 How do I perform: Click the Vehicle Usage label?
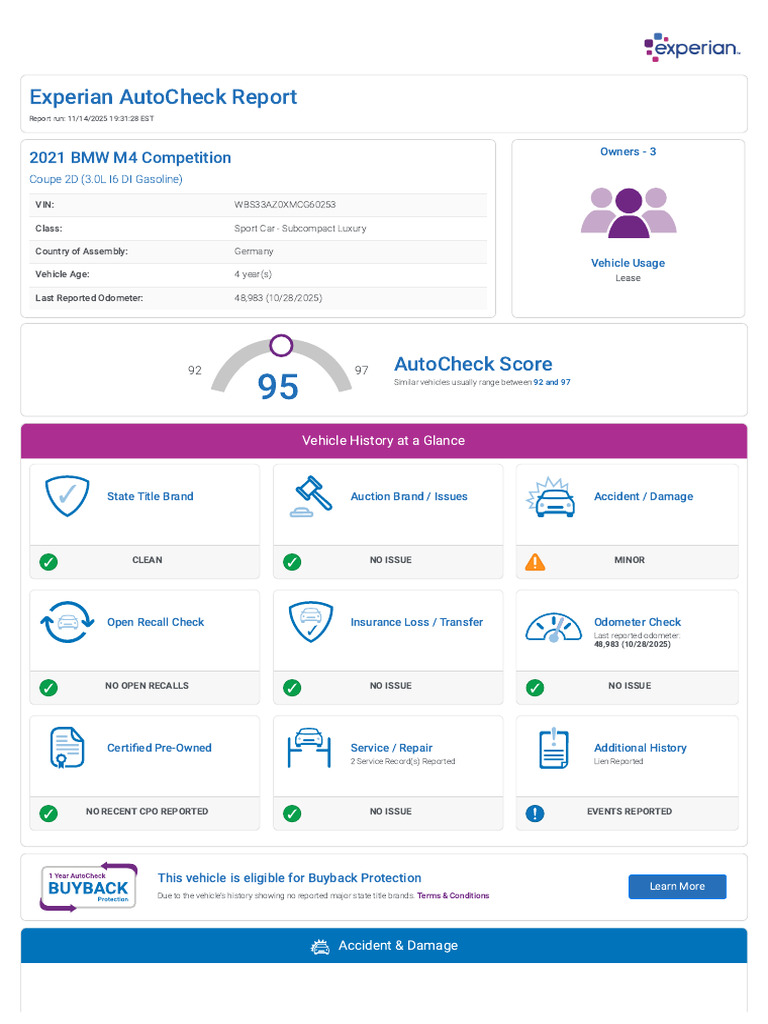[x=628, y=263]
